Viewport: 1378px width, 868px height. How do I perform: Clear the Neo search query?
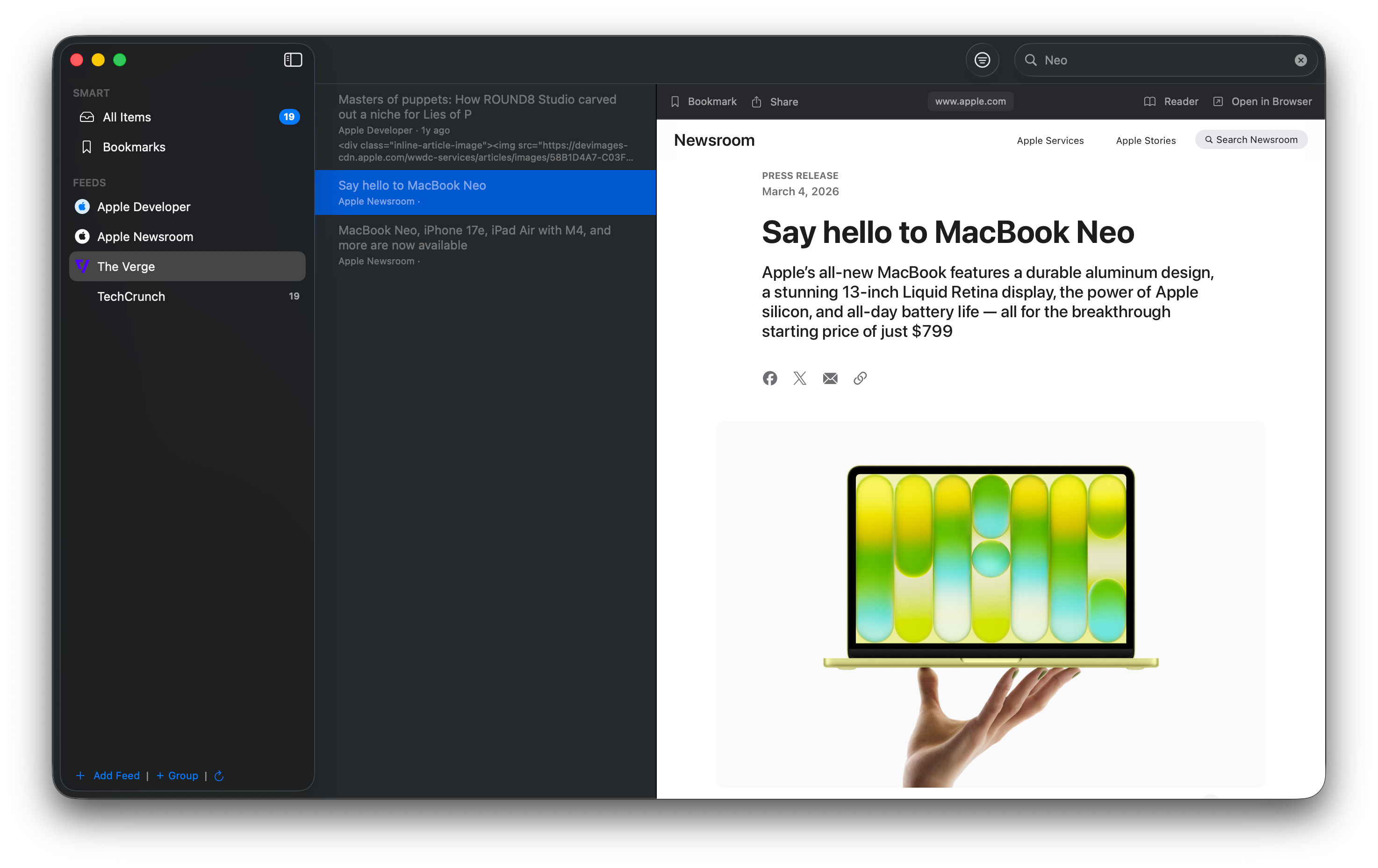[1300, 59]
